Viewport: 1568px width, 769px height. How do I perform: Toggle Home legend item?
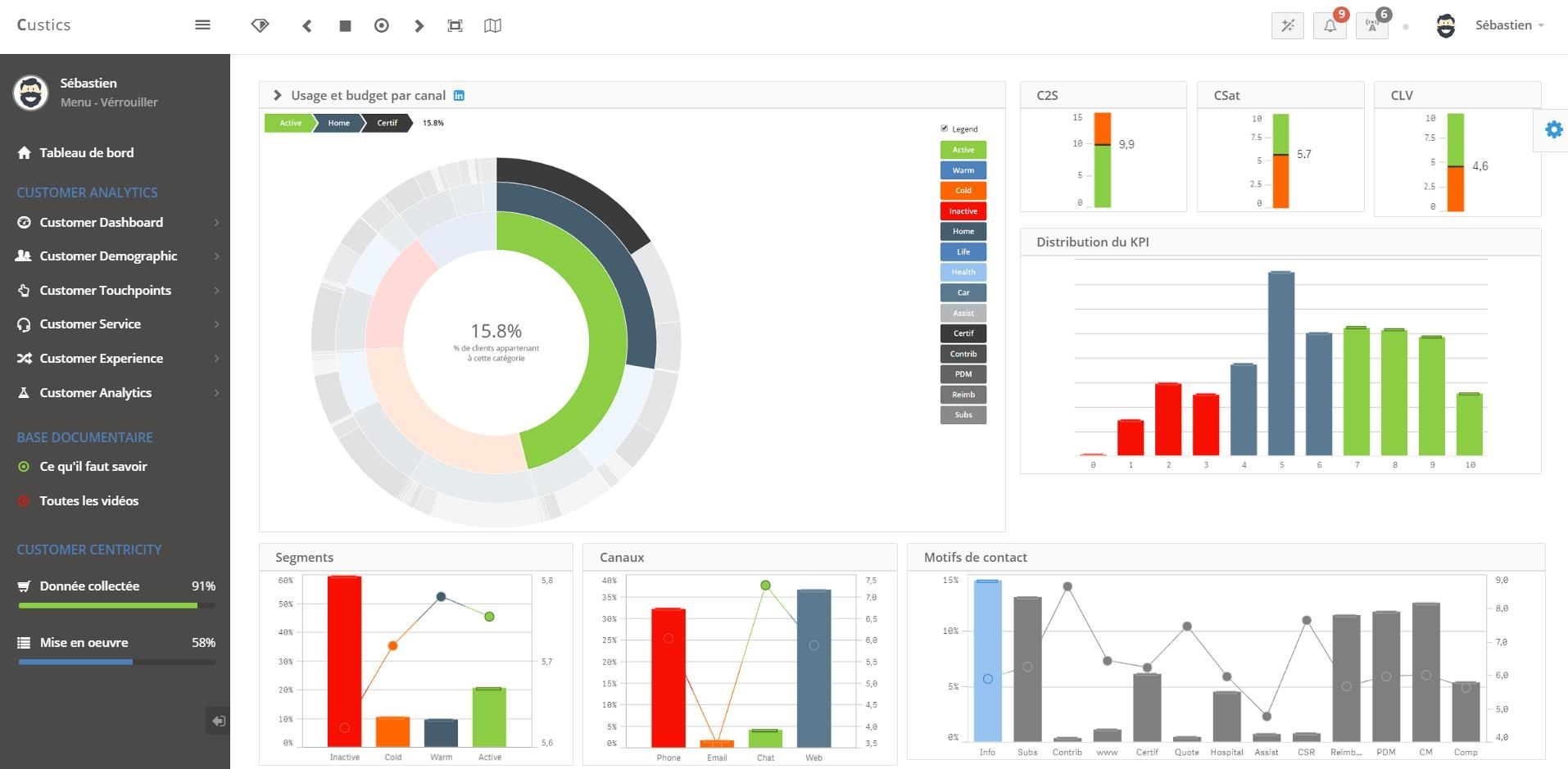[x=963, y=231]
